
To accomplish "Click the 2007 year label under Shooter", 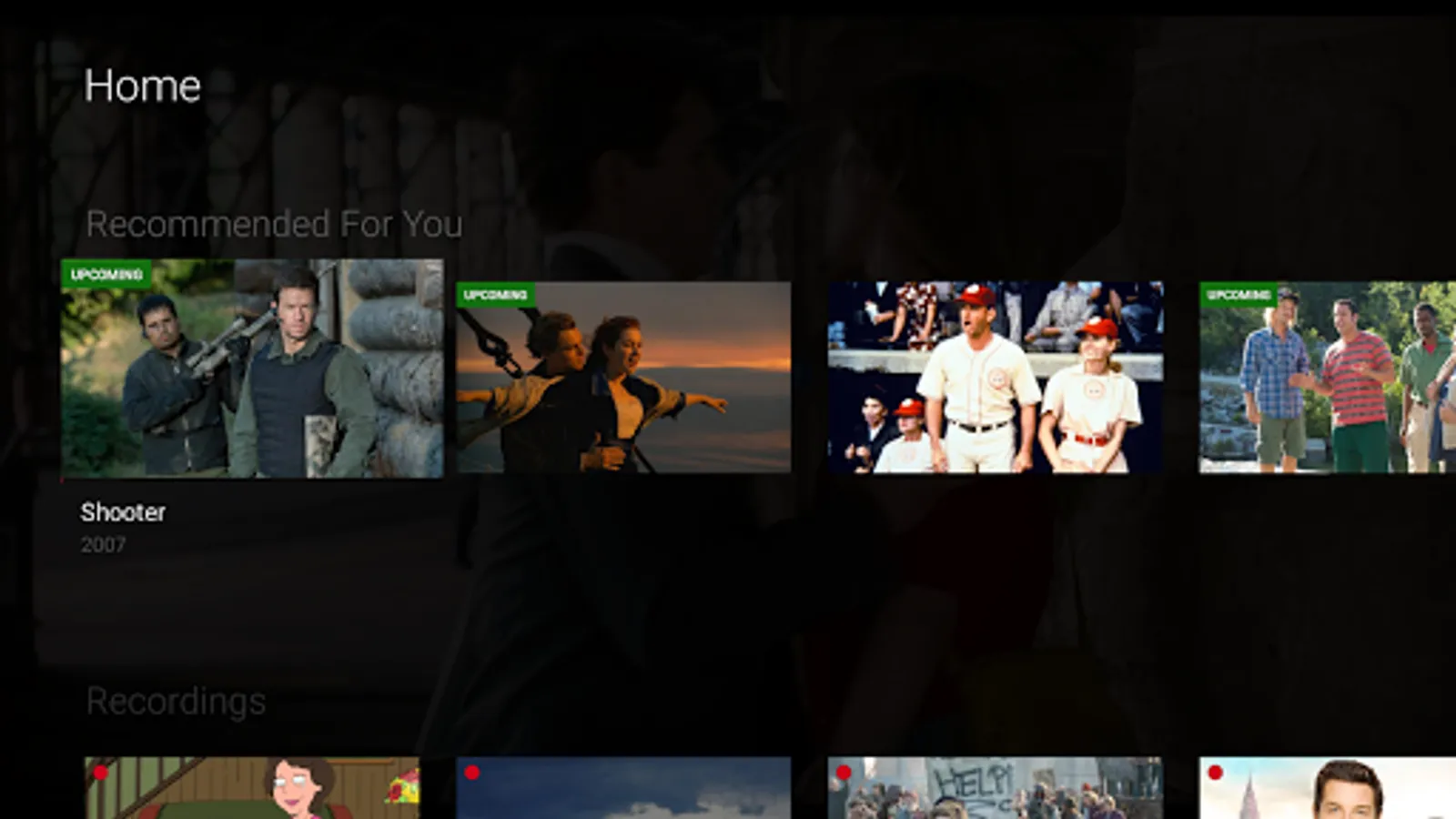I will click(x=103, y=545).
